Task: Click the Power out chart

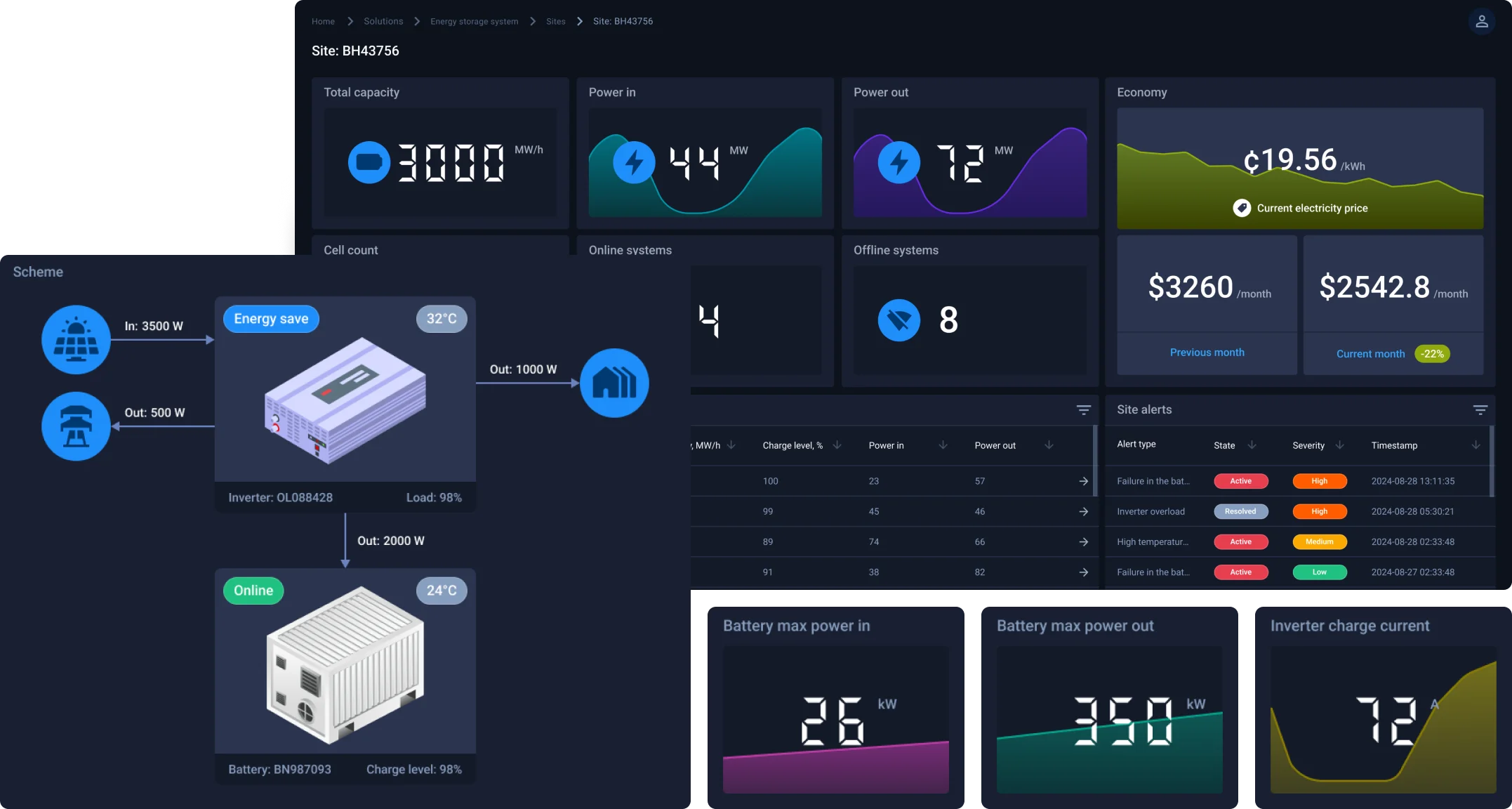Action: 970,163
